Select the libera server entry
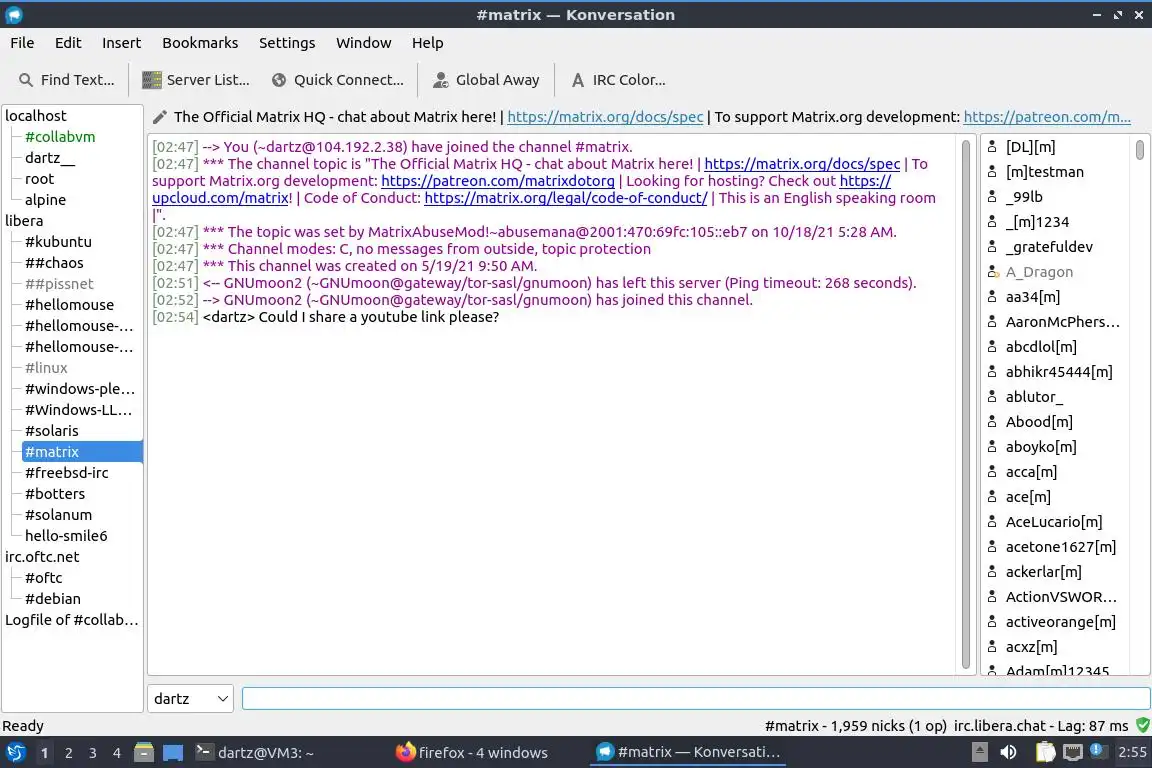The width and height of the screenshot is (1152, 768). (x=24, y=220)
